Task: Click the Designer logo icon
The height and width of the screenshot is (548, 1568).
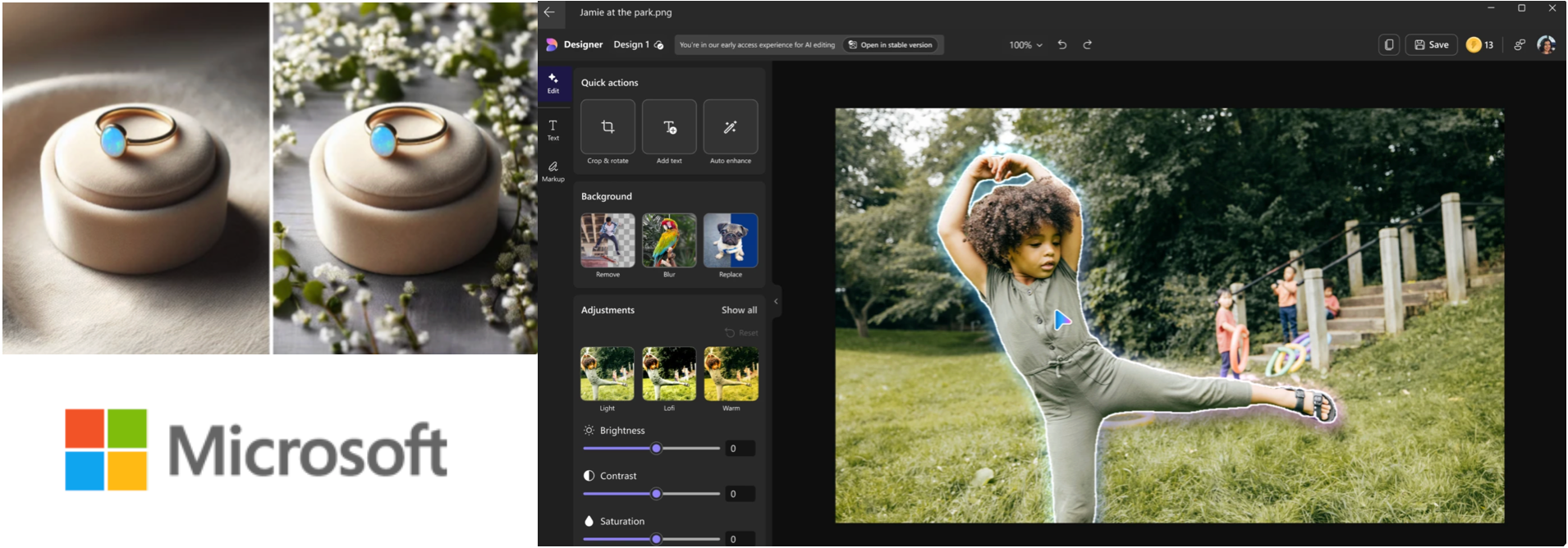Action: [x=552, y=44]
